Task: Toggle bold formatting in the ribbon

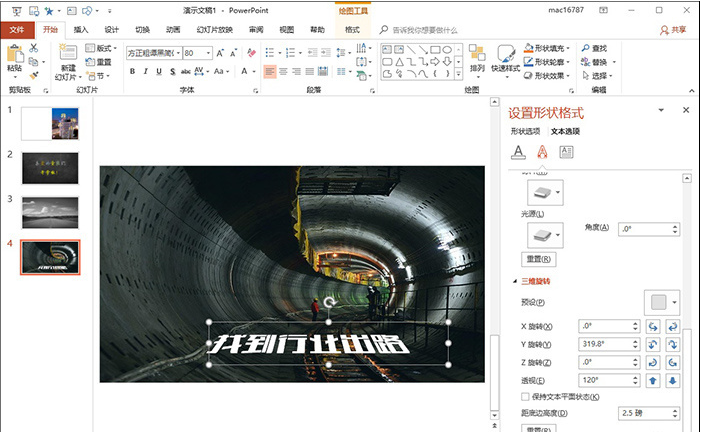Action: 131,71
